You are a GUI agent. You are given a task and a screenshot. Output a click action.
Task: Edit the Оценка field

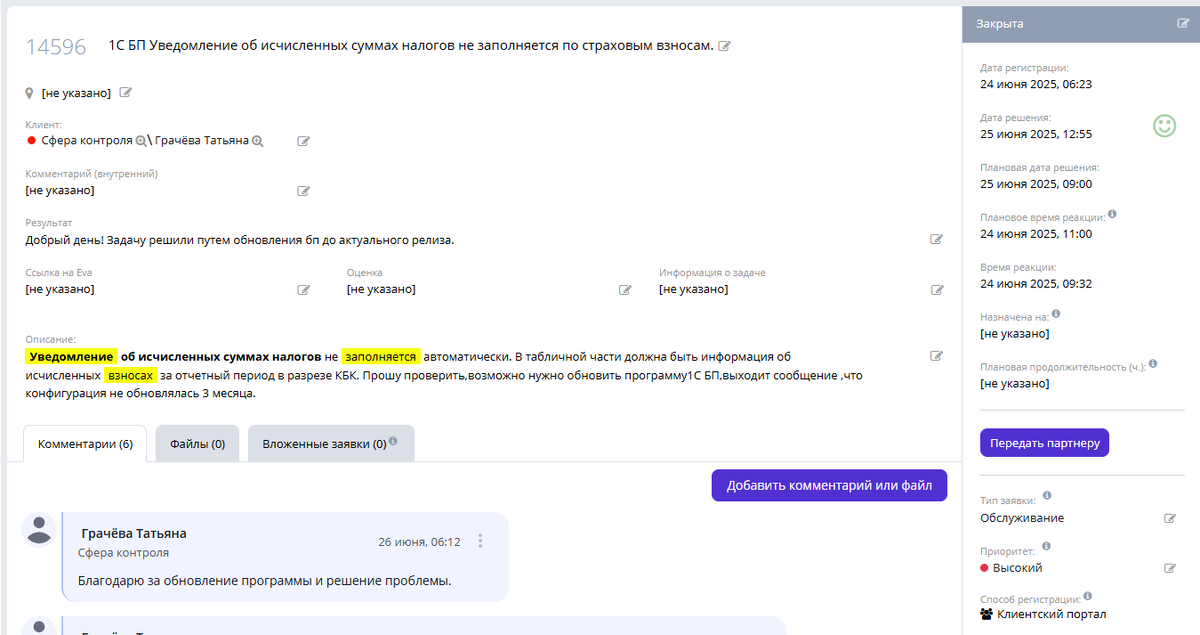625,290
